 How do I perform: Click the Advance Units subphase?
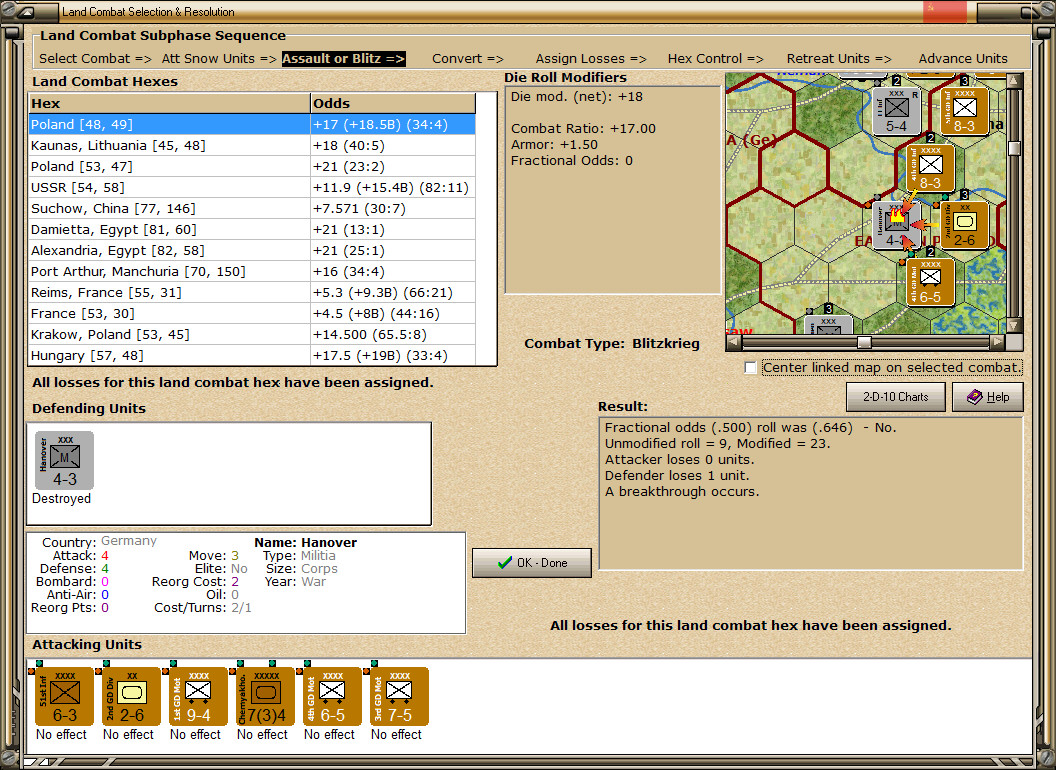click(x=963, y=59)
